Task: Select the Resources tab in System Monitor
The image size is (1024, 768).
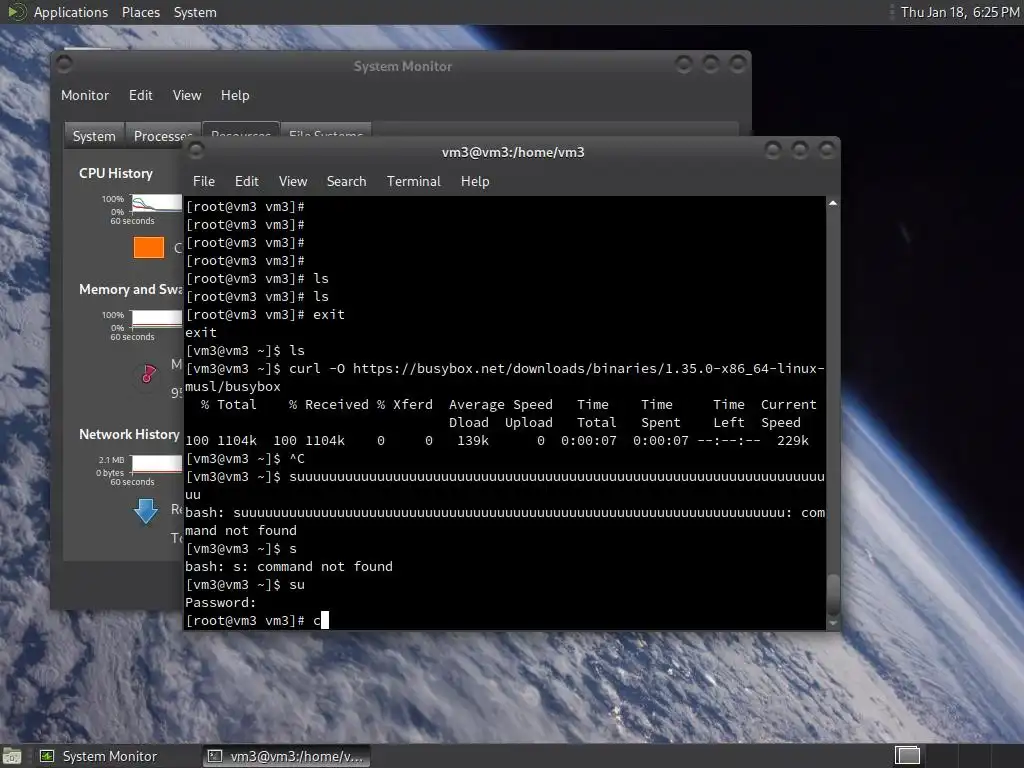Action: click(241, 129)
